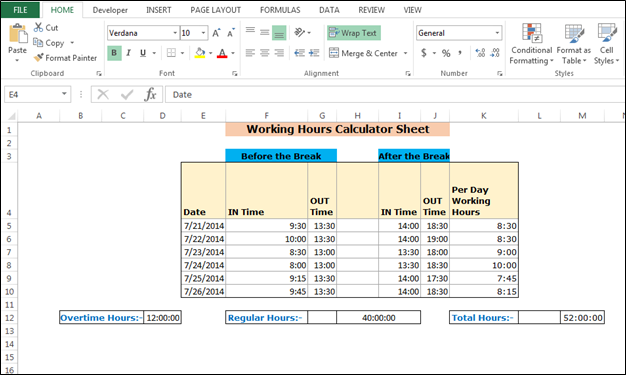This screenshot has width=626, height=375.
Task: Switch to the INSERT tab
Action: point(158,10)
